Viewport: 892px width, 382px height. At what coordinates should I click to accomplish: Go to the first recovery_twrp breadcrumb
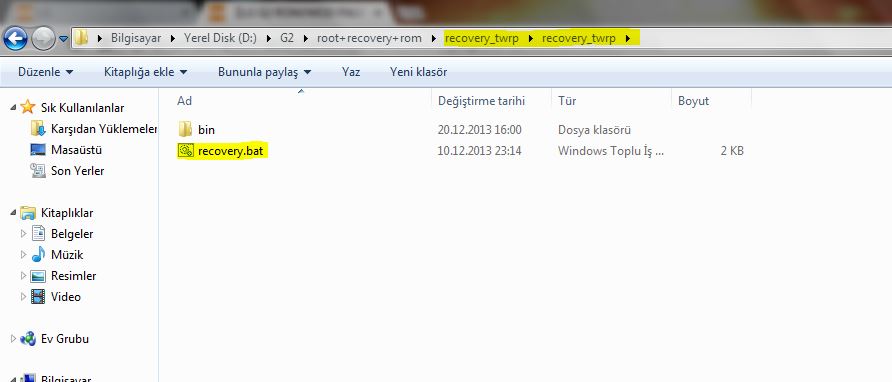482,38
